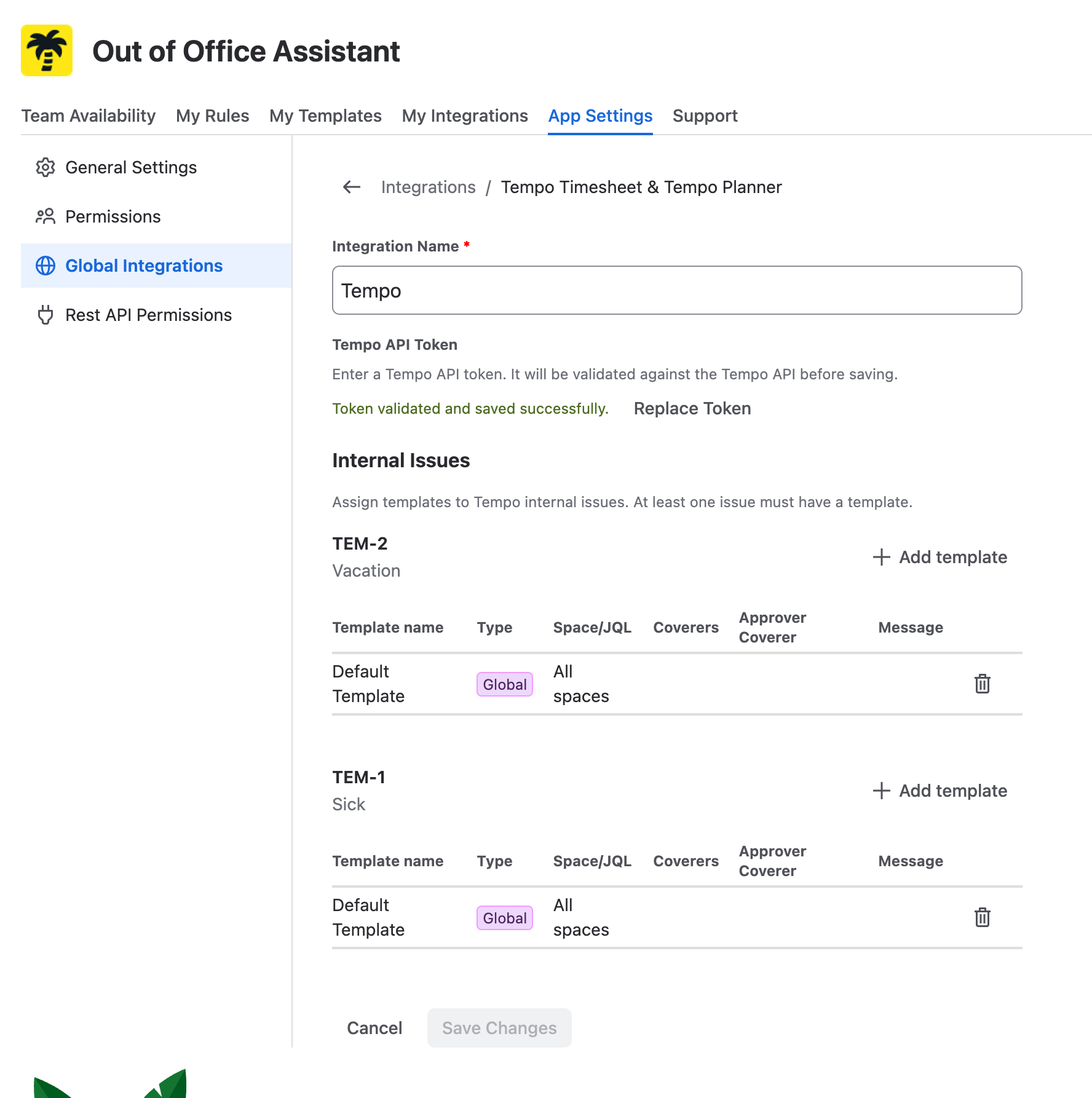The width and height of the screenshot is (1092, 1098).
Task: Open the Support tab
Action: click(x=705, y=116)
